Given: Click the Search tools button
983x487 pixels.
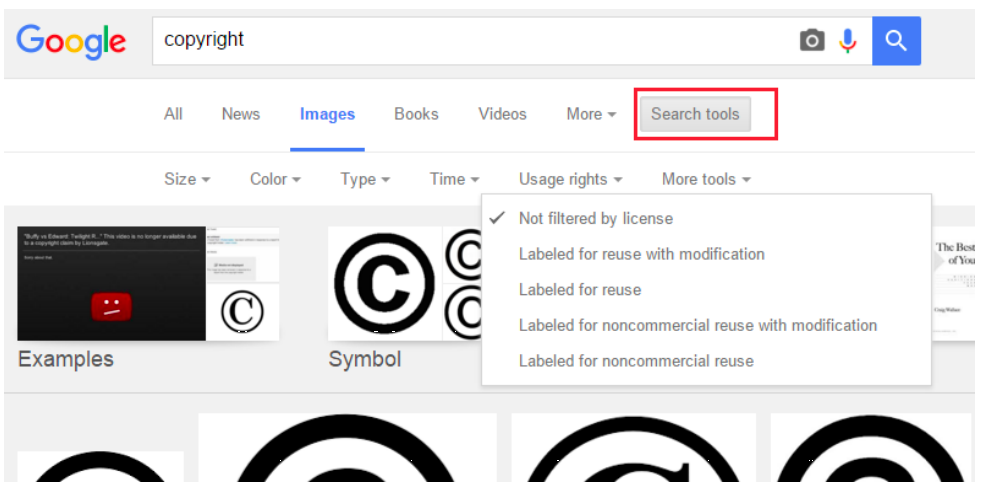Looking at the screenshot, I should [695, 114].
